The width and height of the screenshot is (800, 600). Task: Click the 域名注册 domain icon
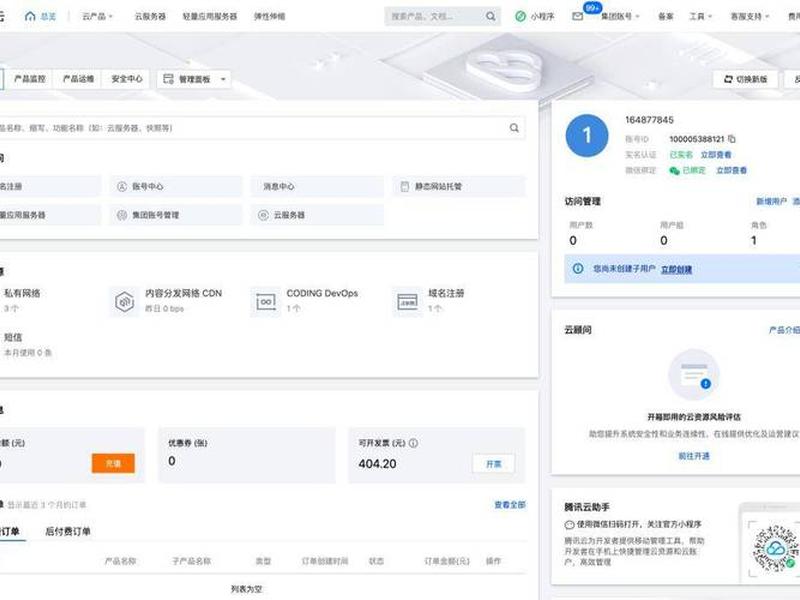click(x=407, y=301)
